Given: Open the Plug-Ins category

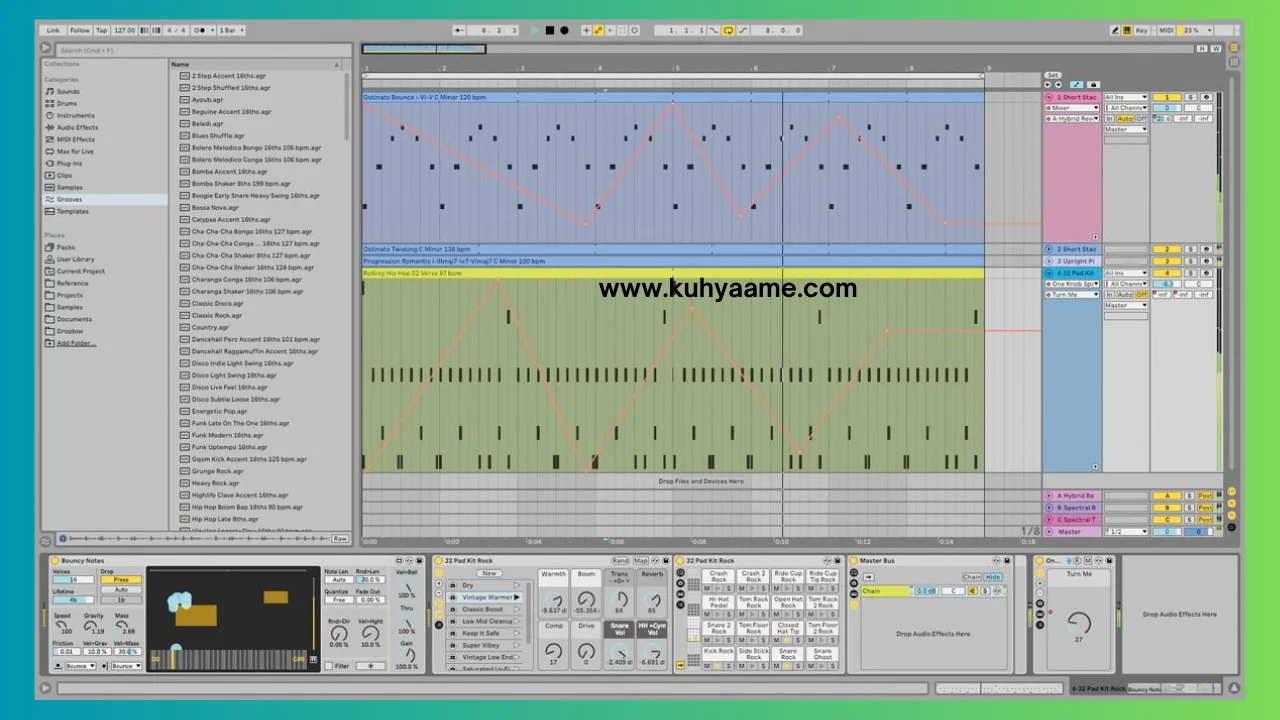Looking at the screenshot, I should click(69, 163).
